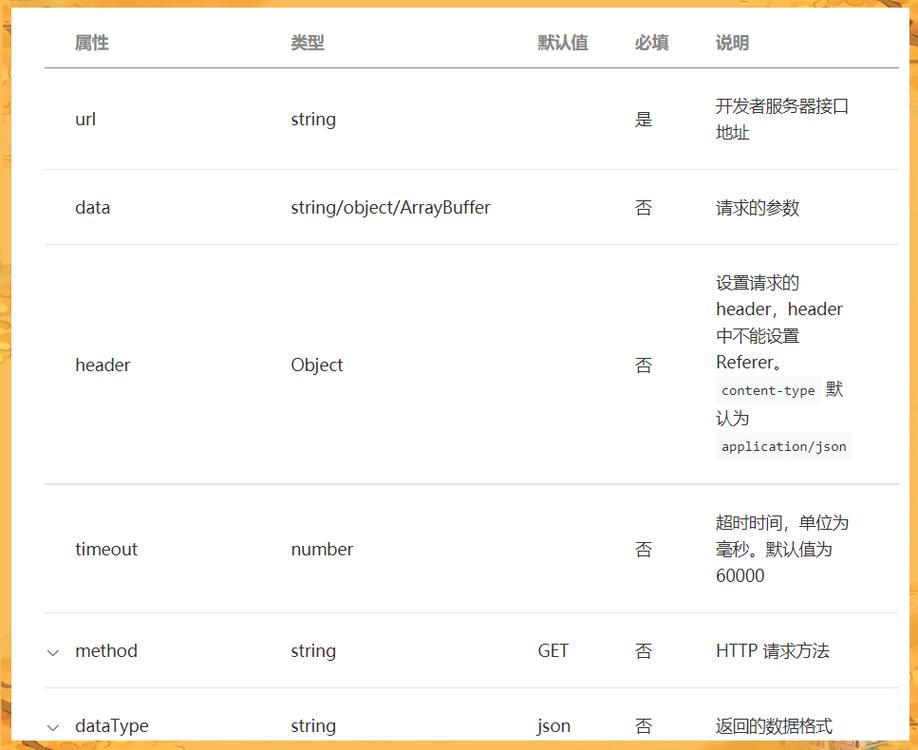Click the application/json code snippet
The height and width of the screenshot is (750, 918).
[781, 446]
